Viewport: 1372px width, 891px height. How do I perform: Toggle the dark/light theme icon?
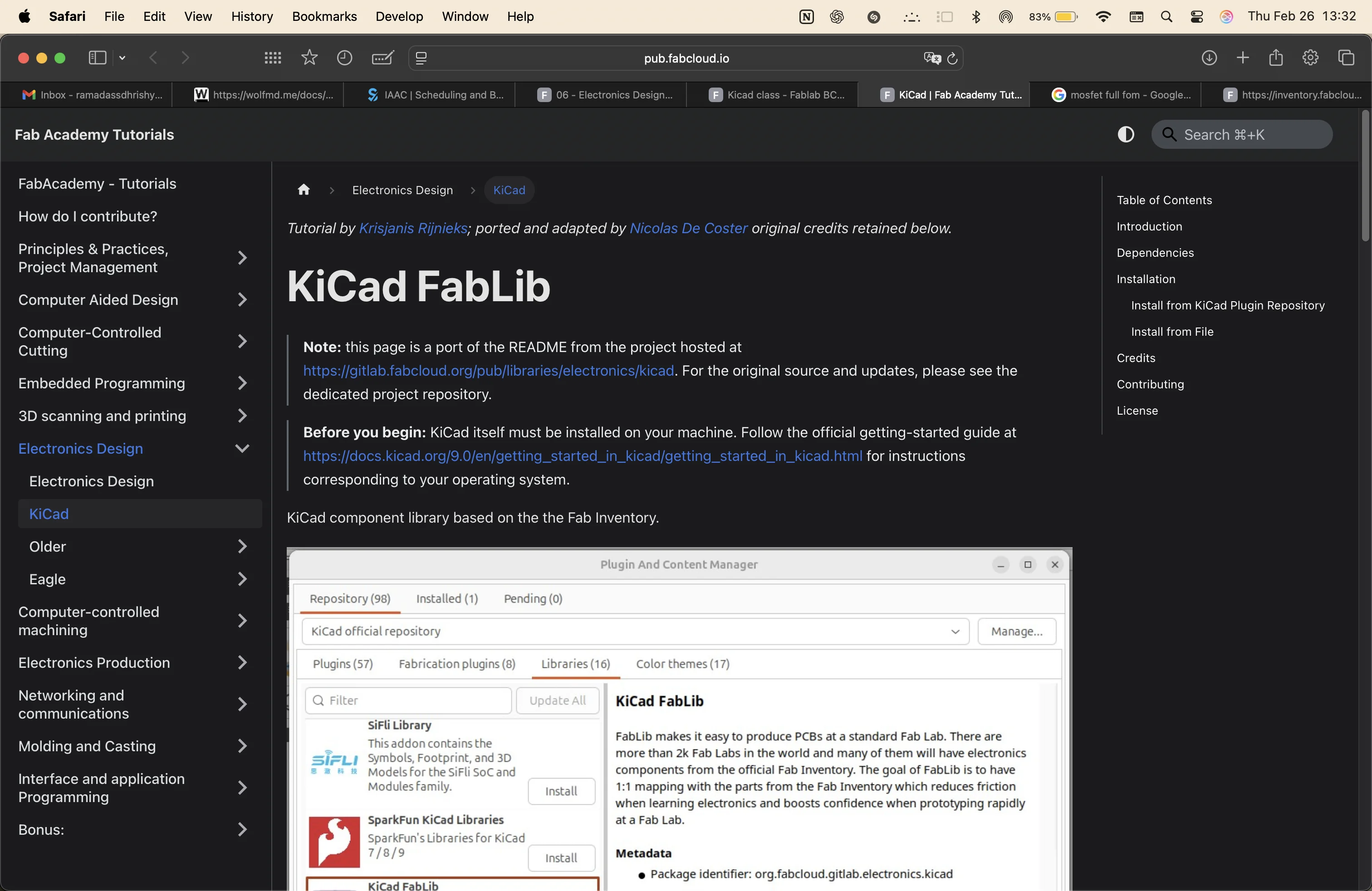pyautogui.click(x=1125, y=134)
